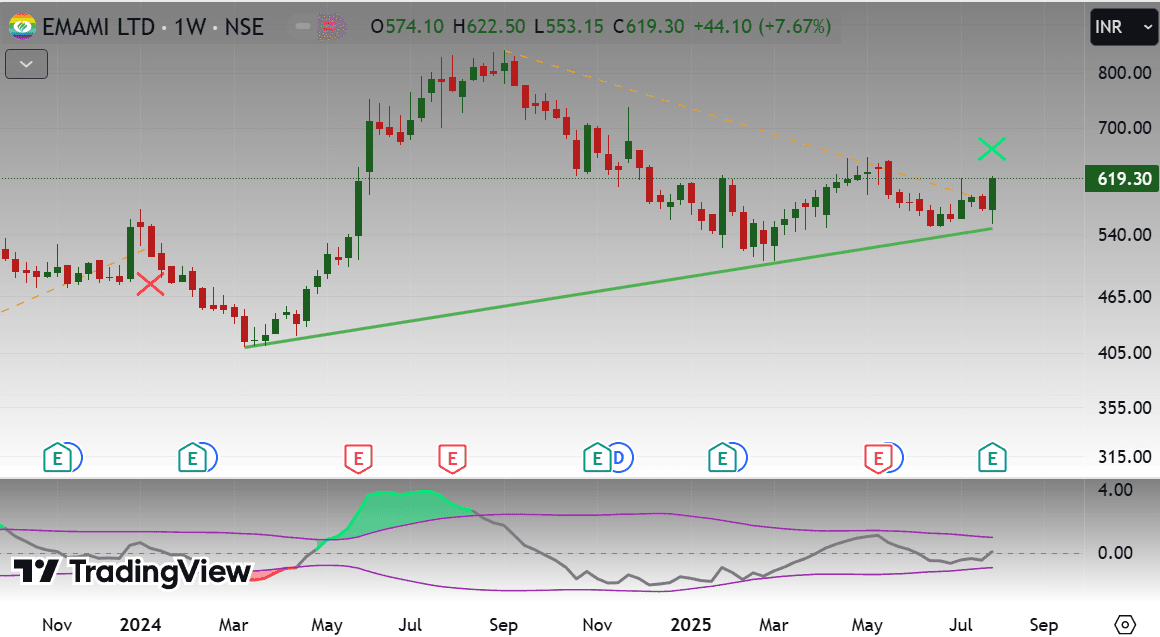Click the 700.00 price scale label

(1124, 128)
